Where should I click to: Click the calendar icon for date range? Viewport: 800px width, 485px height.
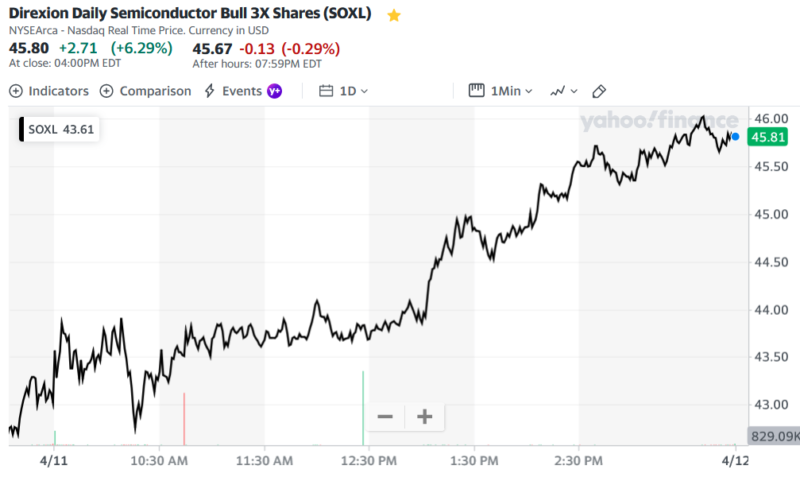[x=326, y=91]
